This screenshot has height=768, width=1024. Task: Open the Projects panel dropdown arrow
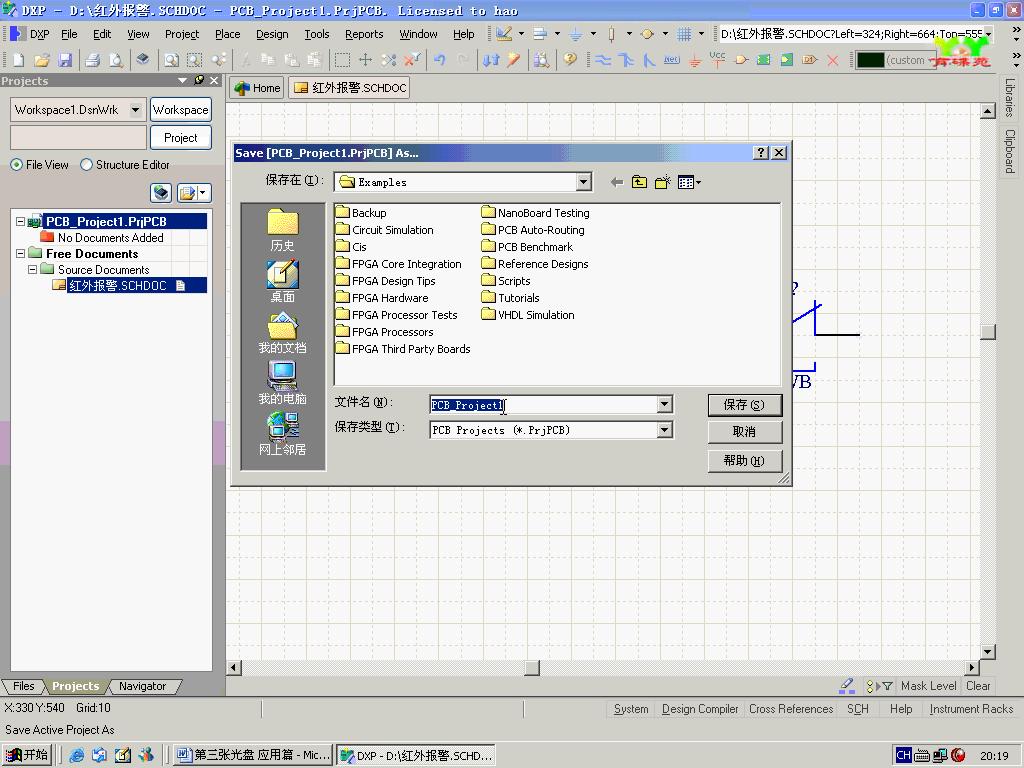coord(183,80)
